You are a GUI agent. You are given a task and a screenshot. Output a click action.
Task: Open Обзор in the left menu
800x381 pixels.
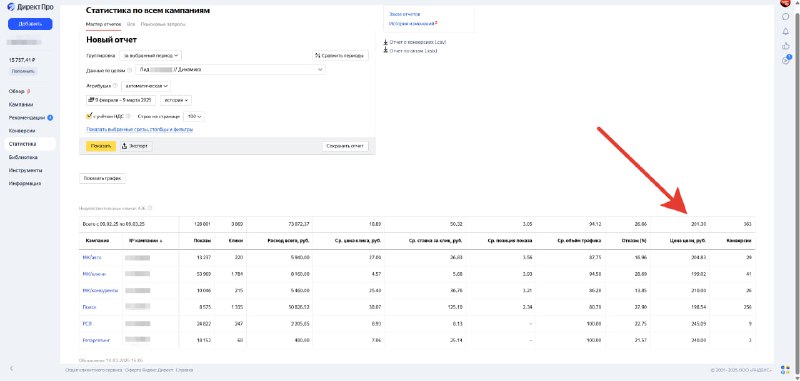17,91
